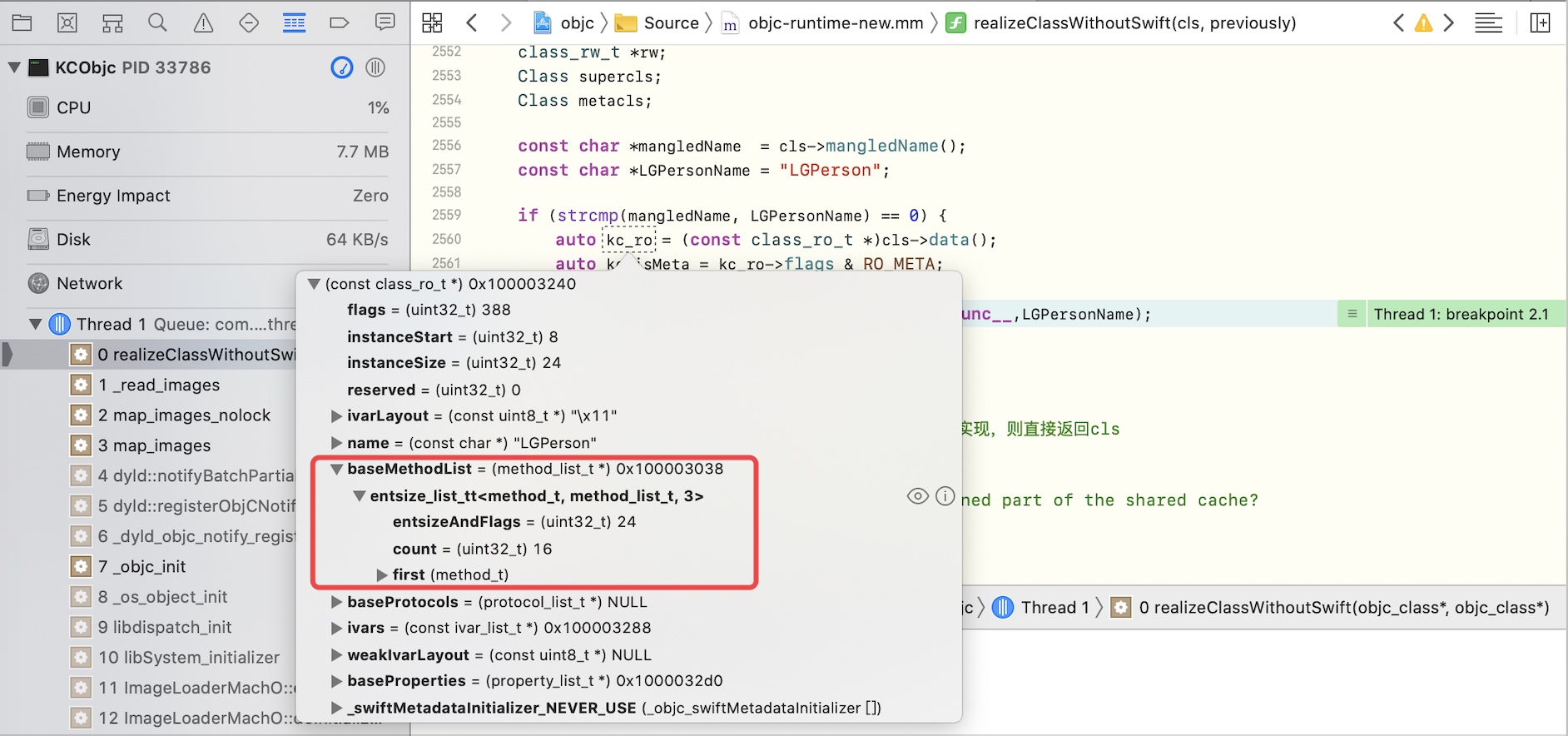Click the flags = (uint32_t) 388 row
Screen dimensions: 1568x736
click(x=429, y=310)
